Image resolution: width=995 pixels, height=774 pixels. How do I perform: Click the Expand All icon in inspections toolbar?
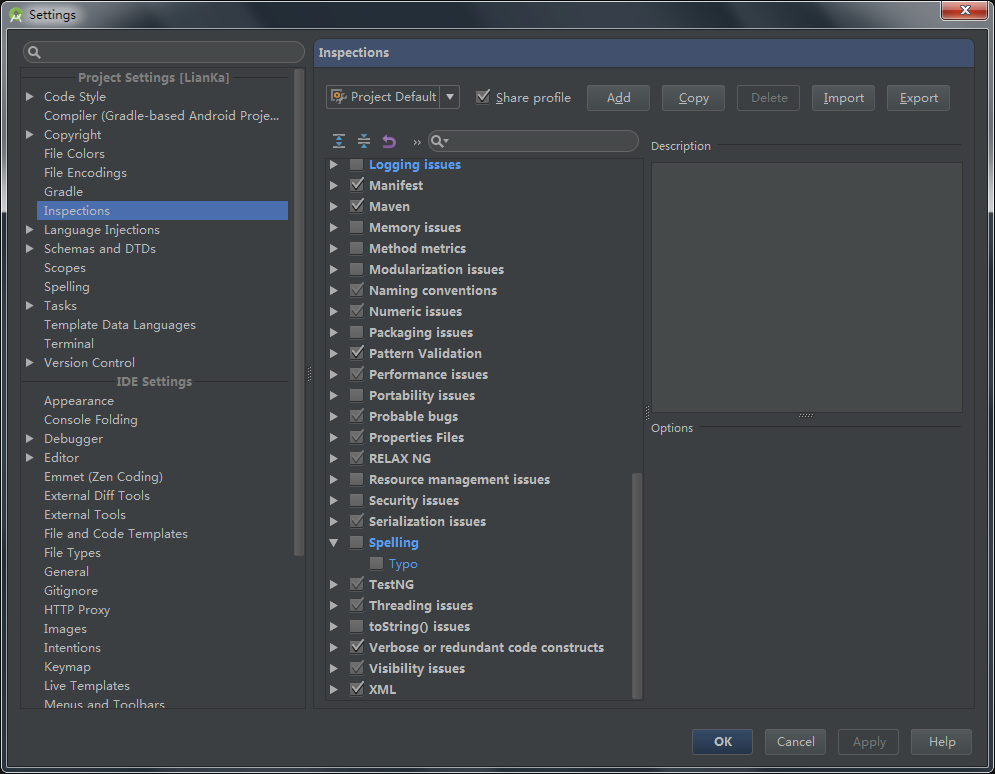339,142
